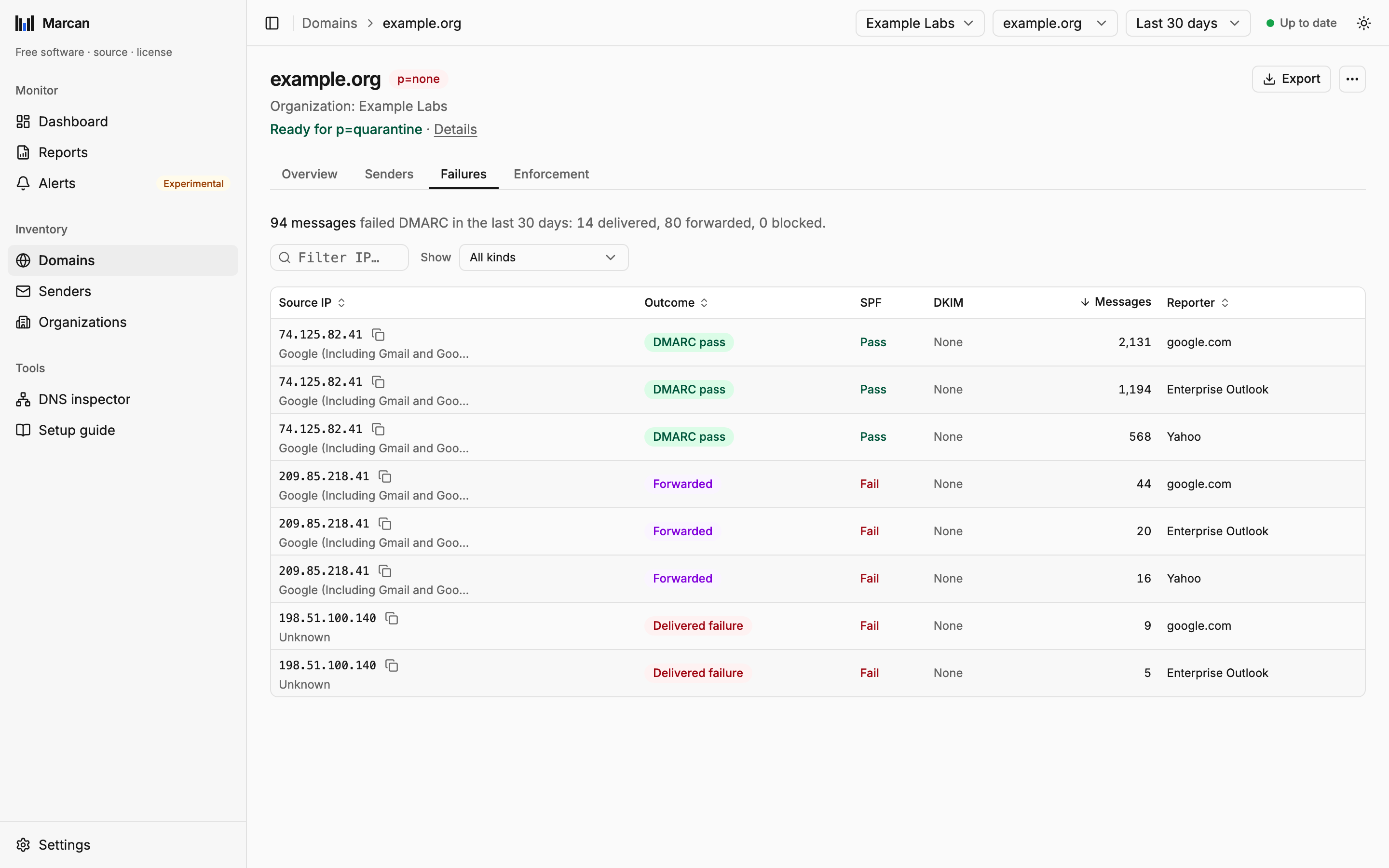1389x868 pixels.
Task: Expand the example.org domain dropdown
Action: click(x=1054, y=23)
